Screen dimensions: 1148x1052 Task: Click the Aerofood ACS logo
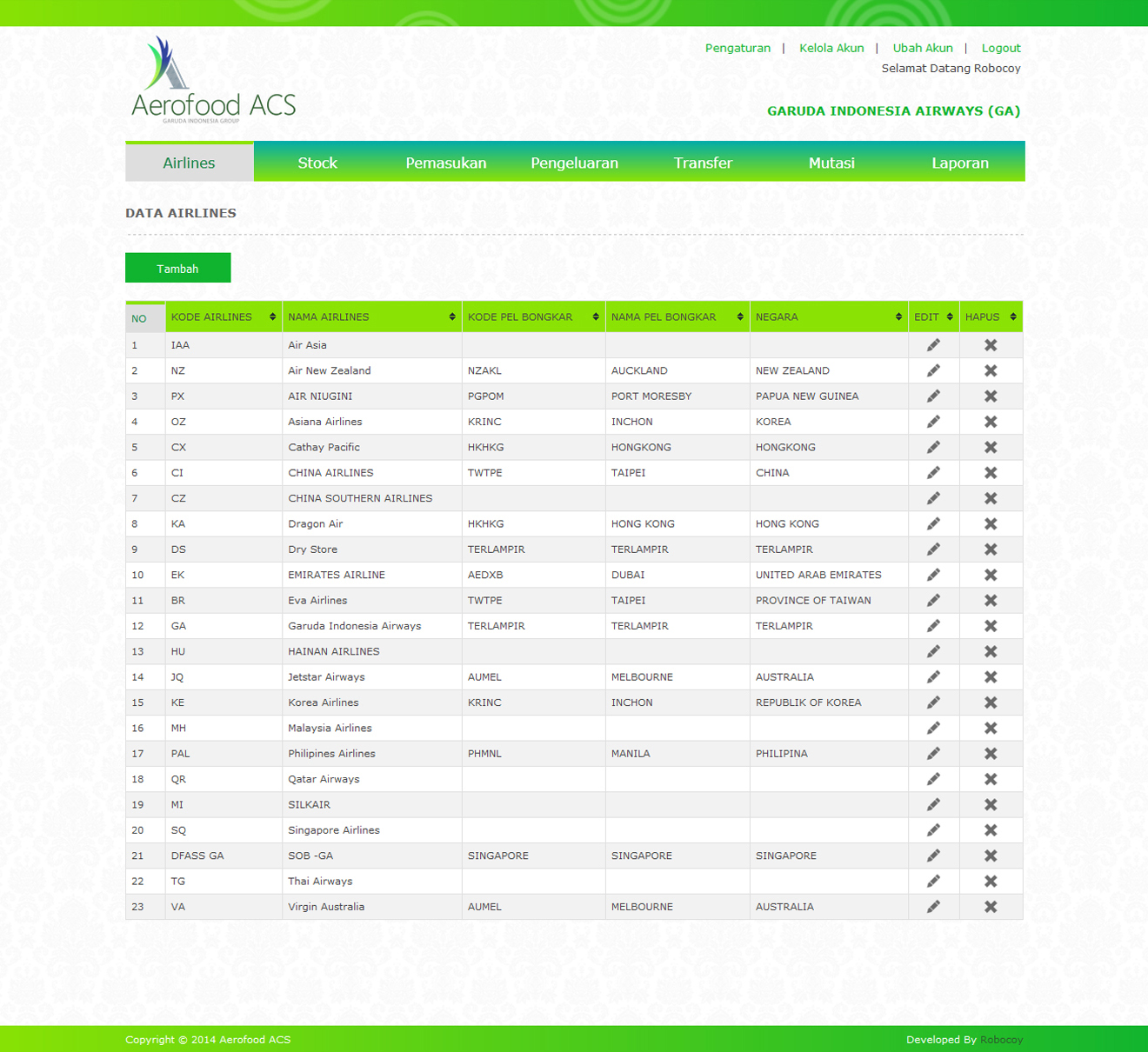[x=214, y=80]
